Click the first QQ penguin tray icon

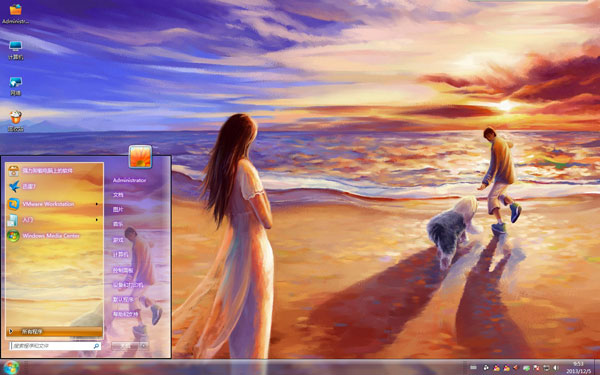click(497, 368)
